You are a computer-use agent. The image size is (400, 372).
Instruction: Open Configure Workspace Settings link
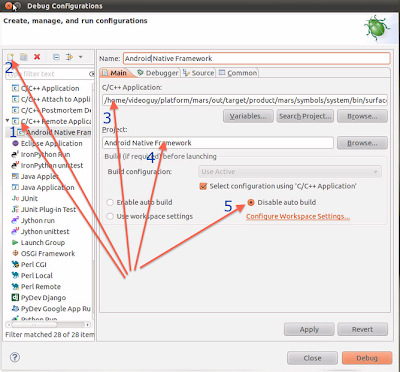(x=298, y=216)
